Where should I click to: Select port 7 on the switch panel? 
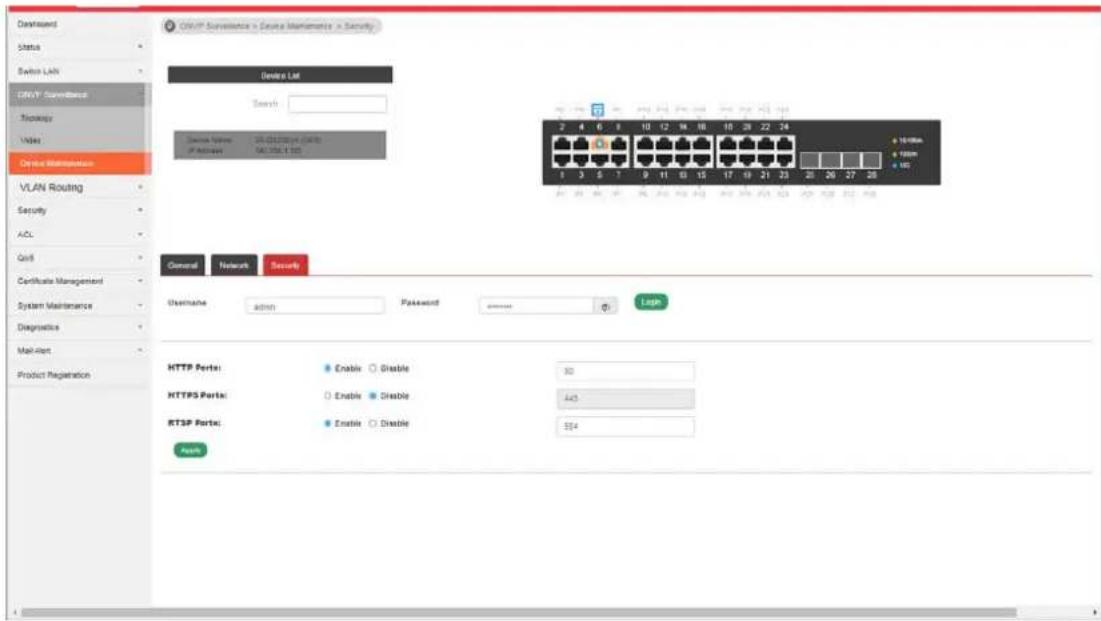point(619,159)
